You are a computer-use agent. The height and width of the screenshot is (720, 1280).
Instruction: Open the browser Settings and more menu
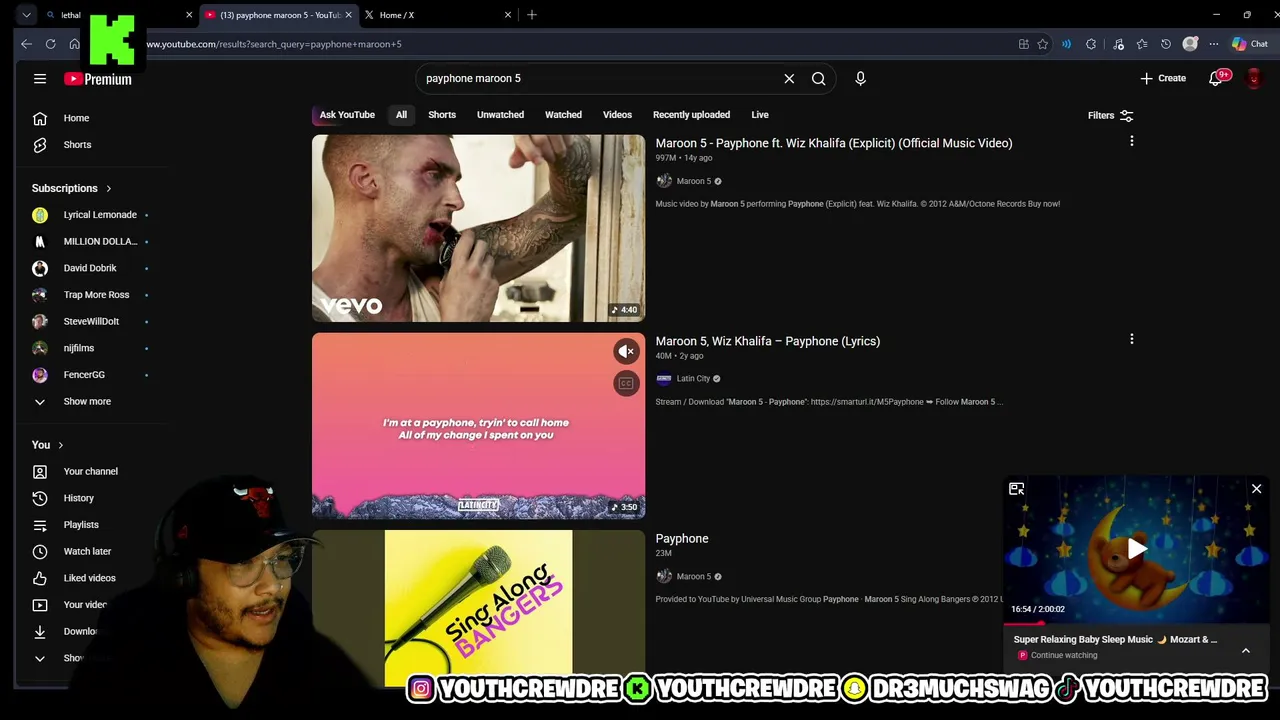click(1214, 44)
